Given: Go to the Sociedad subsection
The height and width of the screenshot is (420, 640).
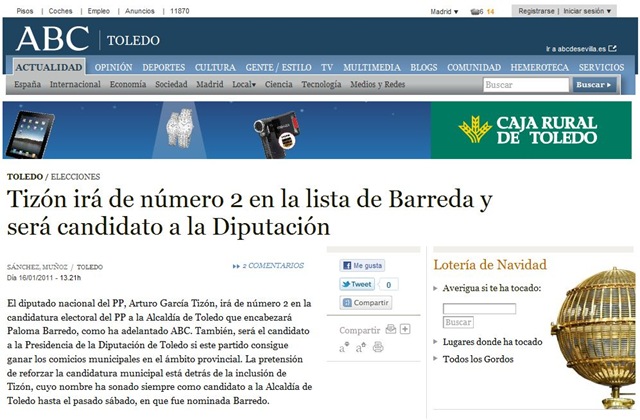Looking at the screenshot, I should click(x=171, y=84).
